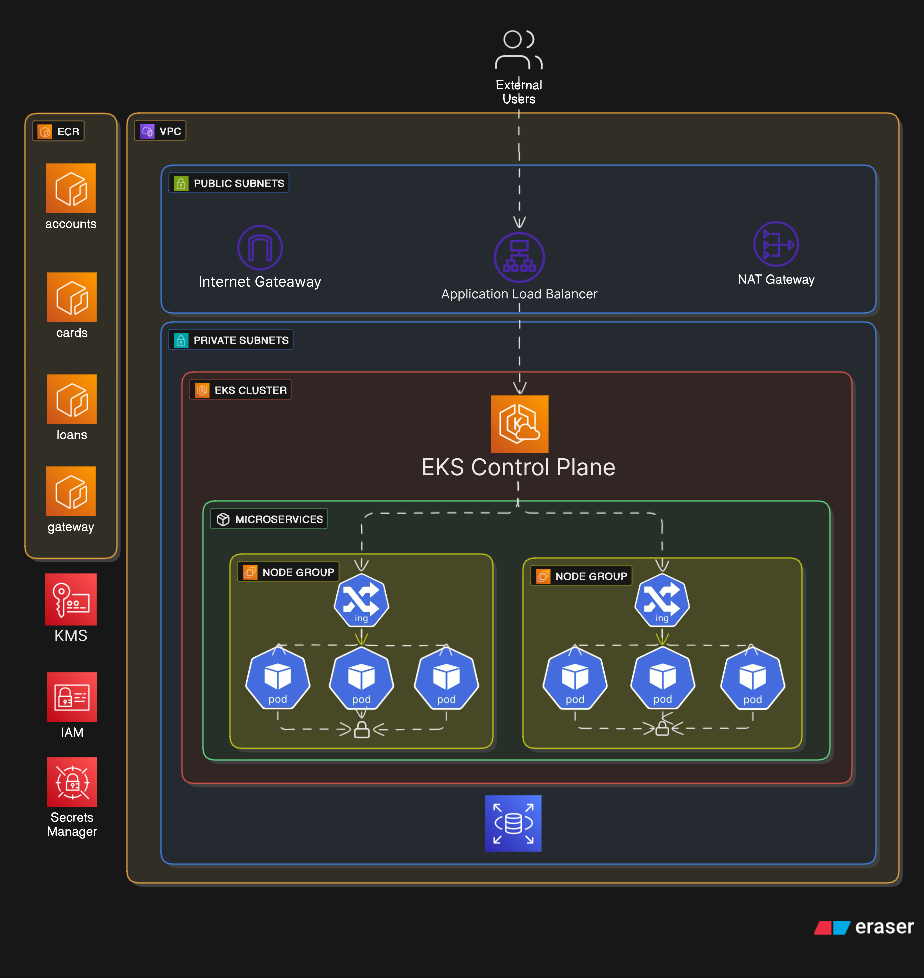The height and width of the screenshot is (978, 924).
Task: Select the middle pod in left node group
Action: pos(361,679)
